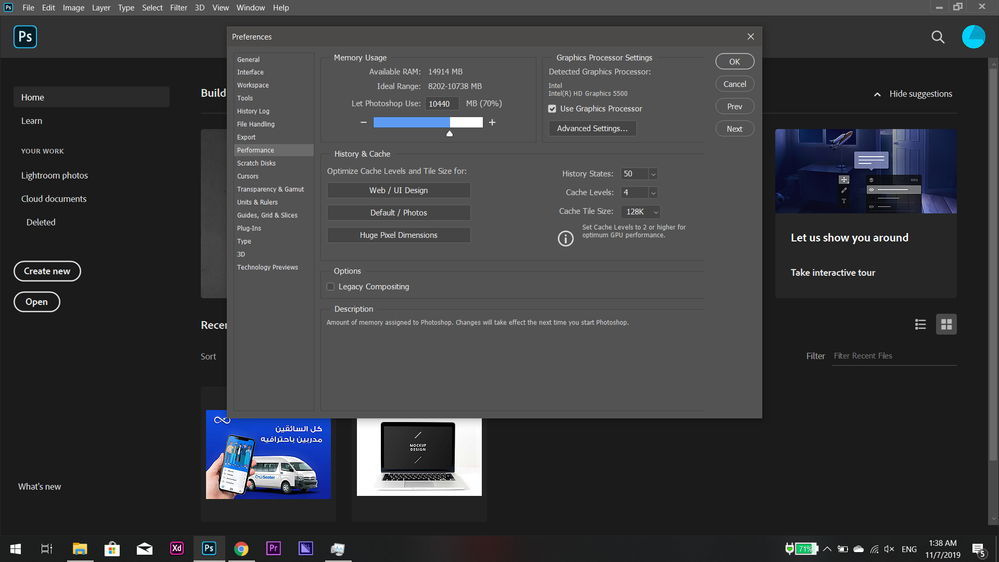The image size is (999, 562).
Task: Click the info icon beside cache hint
Action: [565, 238]
